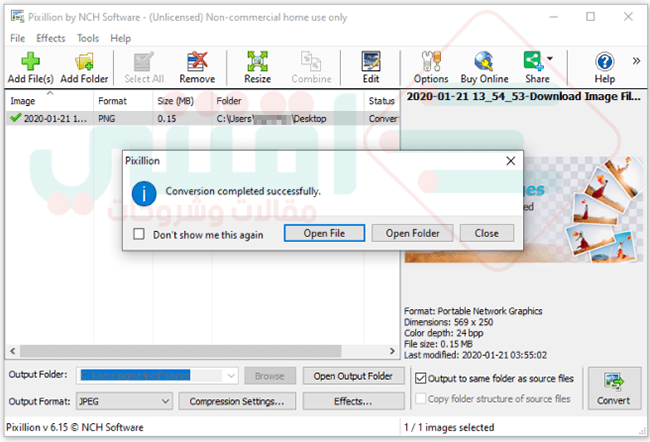Sort by the Folder column header
Screen dimensions: 650x442
pyautogui.click(x=288, y=101)
